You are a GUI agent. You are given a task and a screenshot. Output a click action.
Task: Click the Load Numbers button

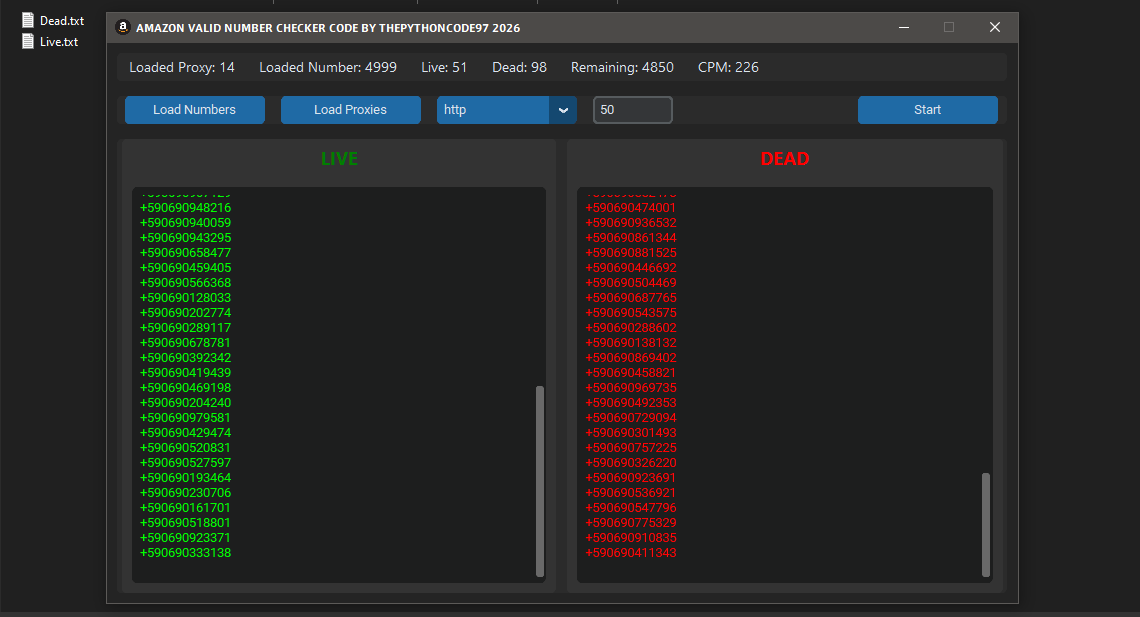(194, 110)
